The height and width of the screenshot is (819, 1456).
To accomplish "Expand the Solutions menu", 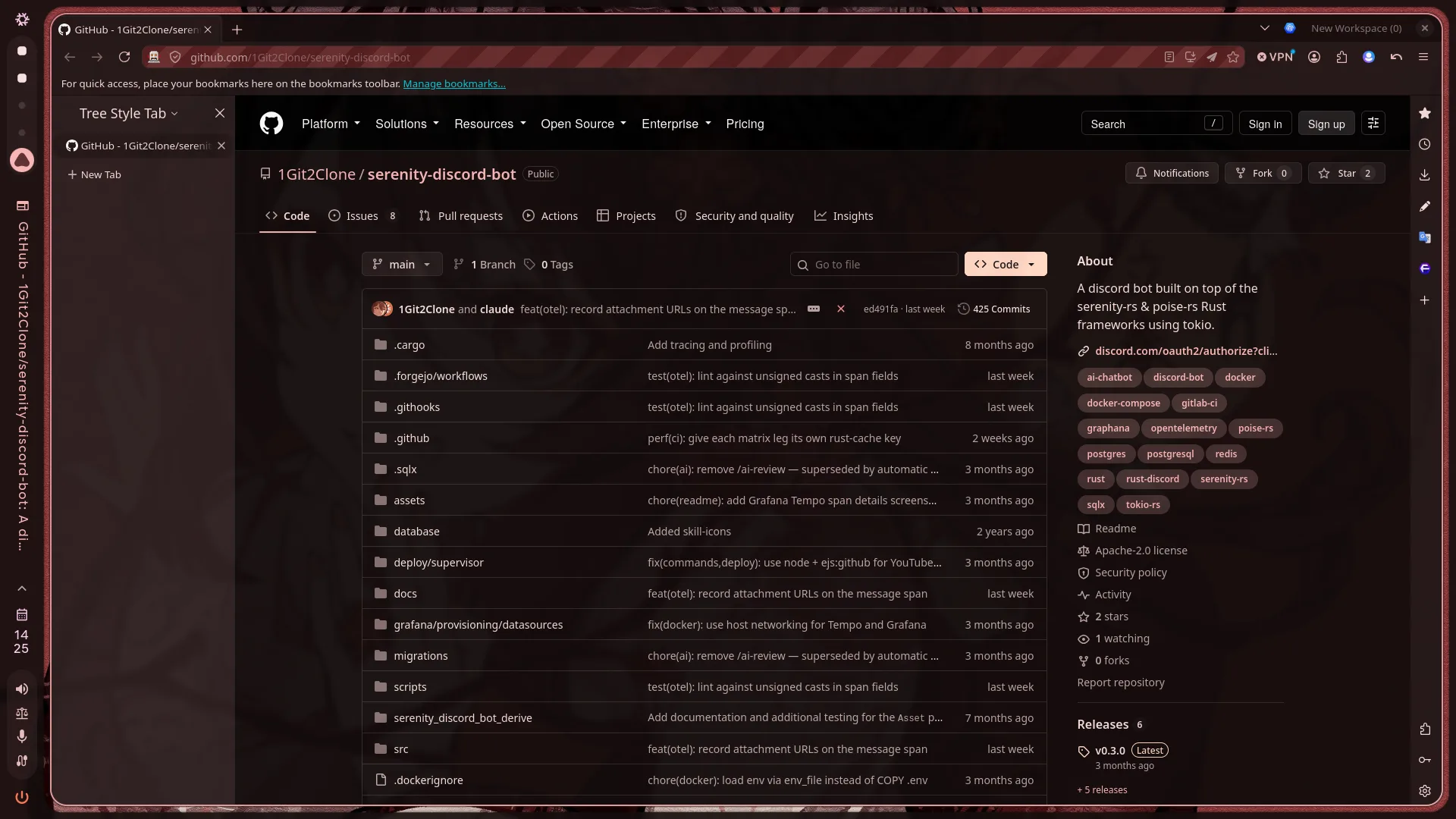I will click(407, 124).
